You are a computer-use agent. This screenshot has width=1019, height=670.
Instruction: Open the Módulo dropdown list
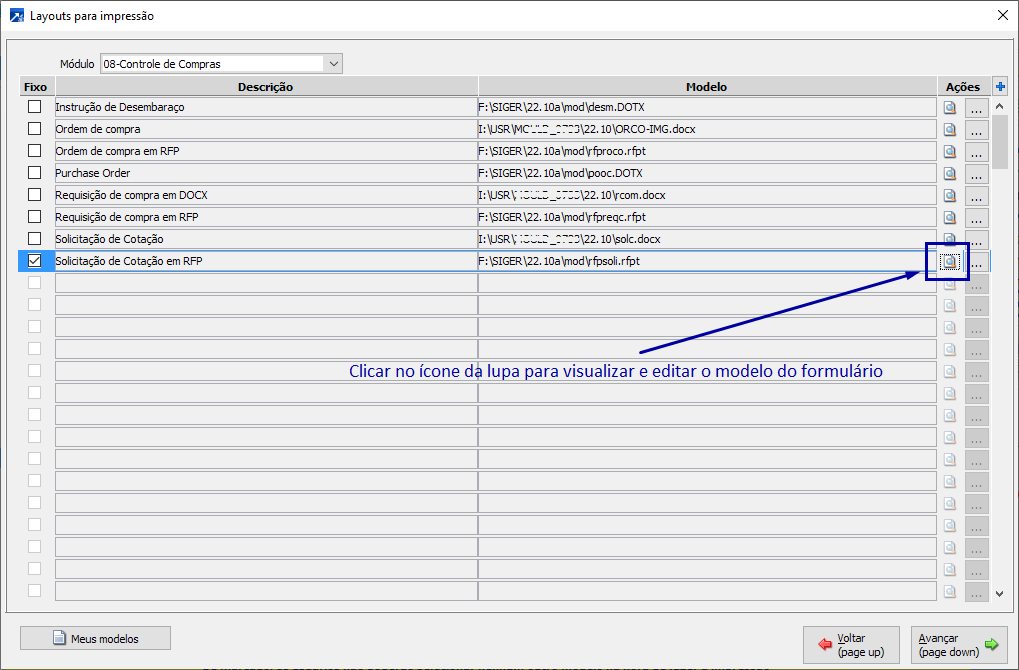tap(333, 64)
